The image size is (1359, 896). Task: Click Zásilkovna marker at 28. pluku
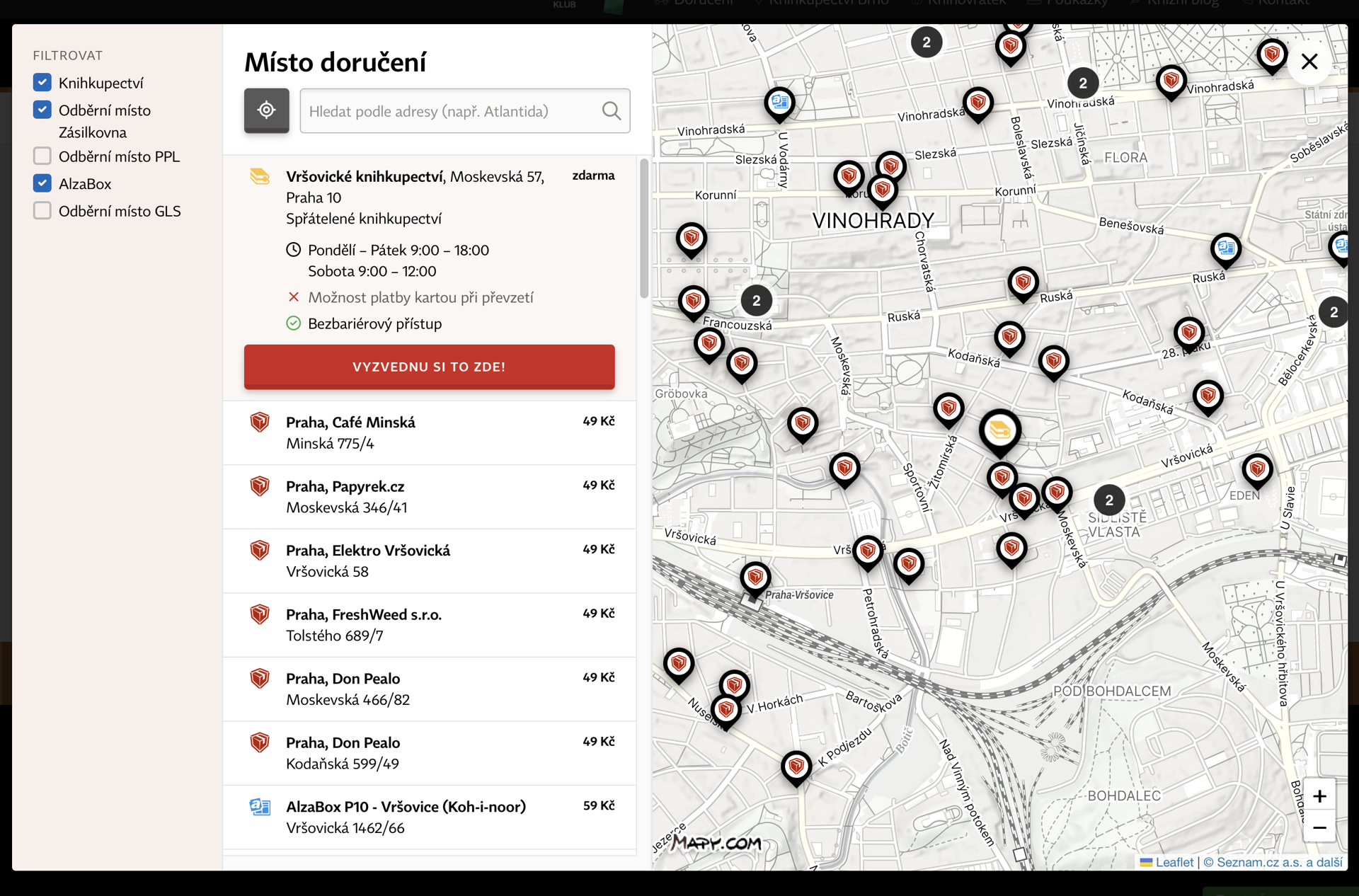tap(1189, 334)
